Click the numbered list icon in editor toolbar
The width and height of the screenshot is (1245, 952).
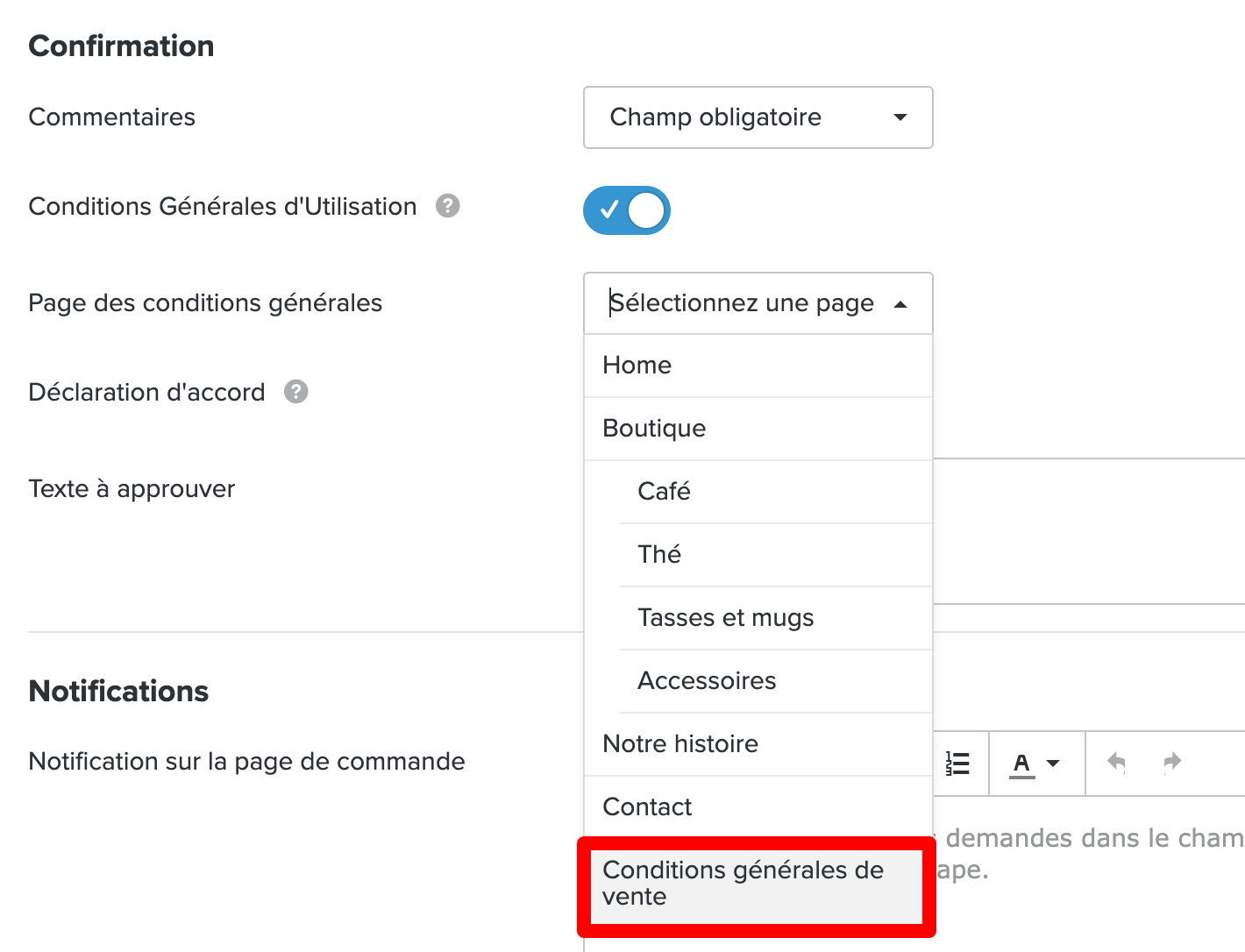(957, 764)
